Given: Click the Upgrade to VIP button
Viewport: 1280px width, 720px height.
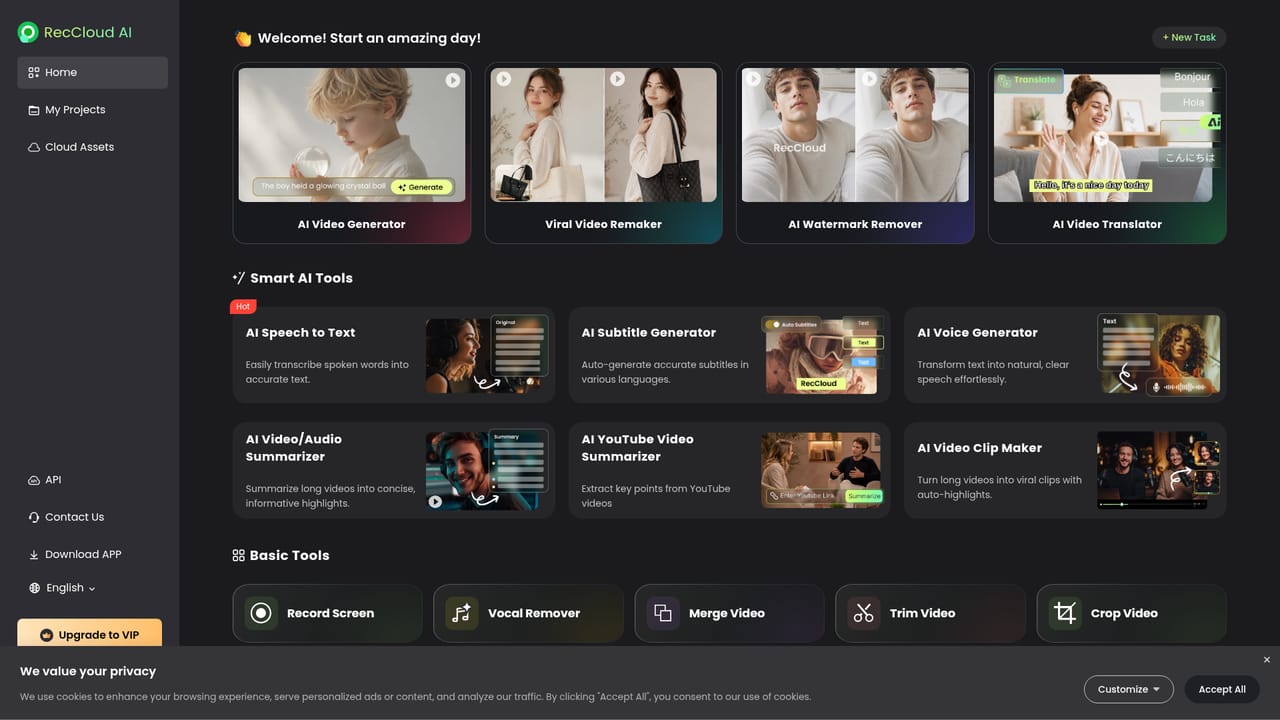Looking at the screenshot, I should [89, 635].
